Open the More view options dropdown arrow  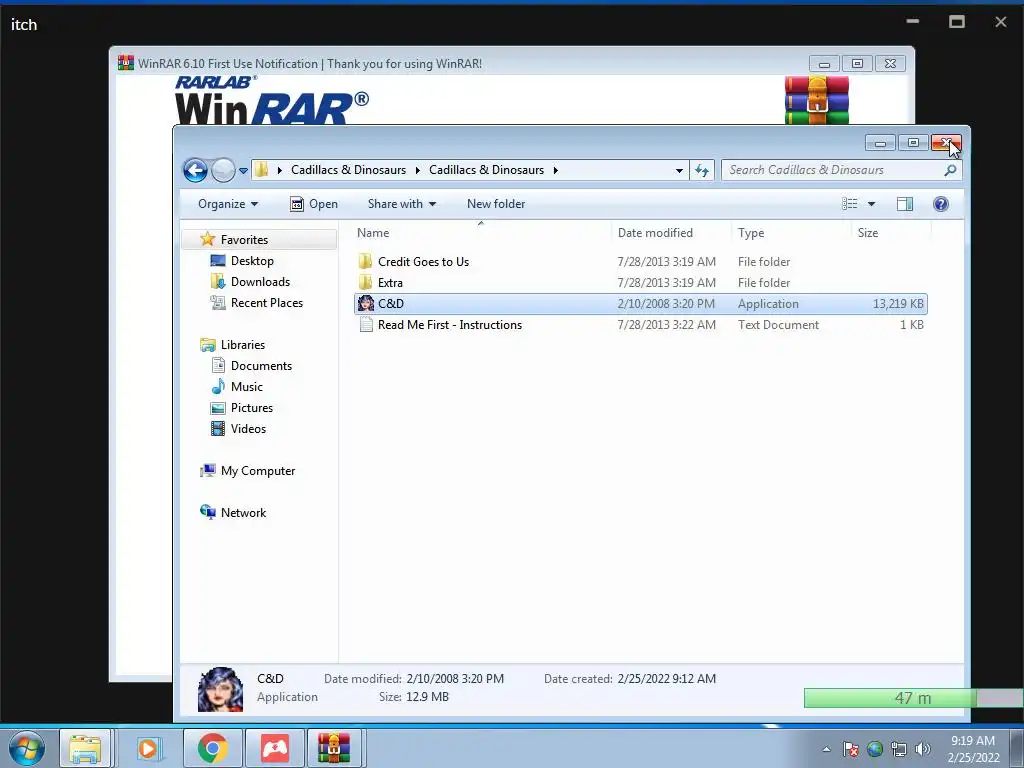click(871, 204)
